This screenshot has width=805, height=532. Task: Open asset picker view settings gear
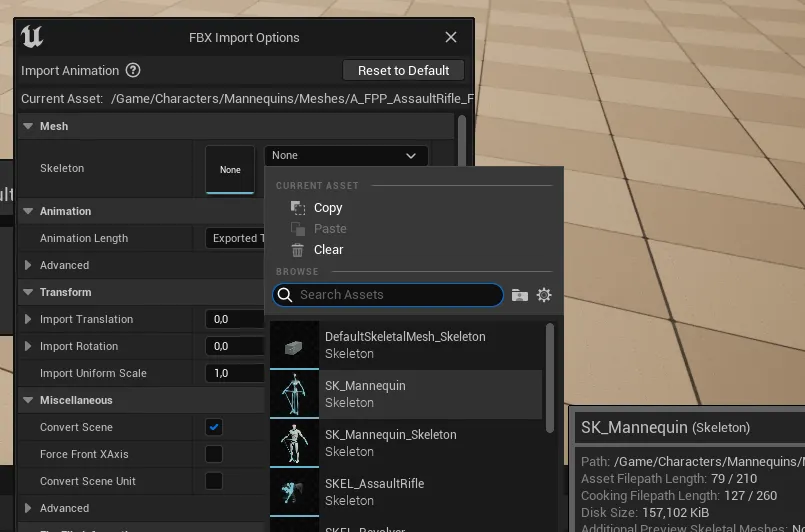tap(544, 295)
